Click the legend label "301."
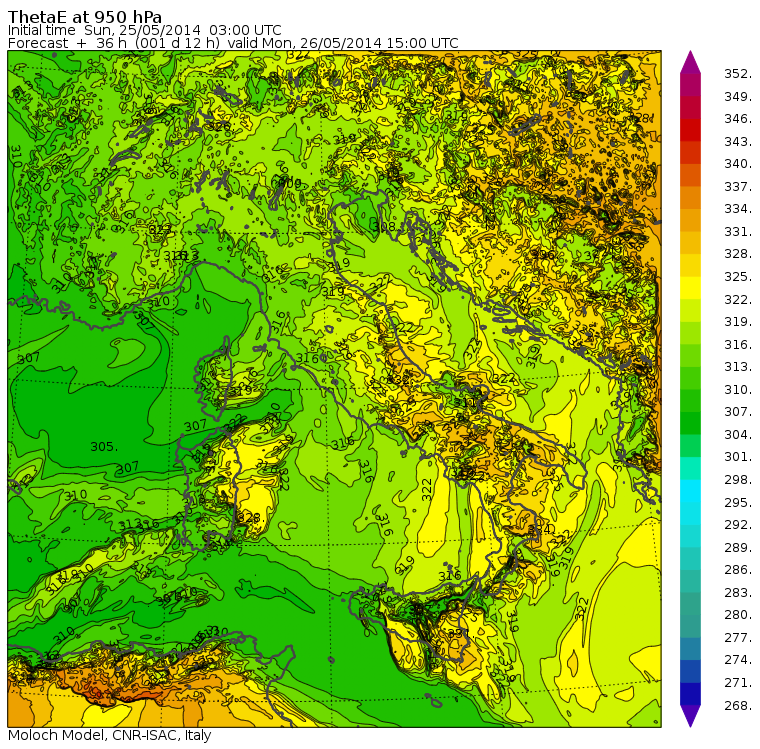This screenshot has width=760, height=749. pyautogui.click(x=738, y=457)
